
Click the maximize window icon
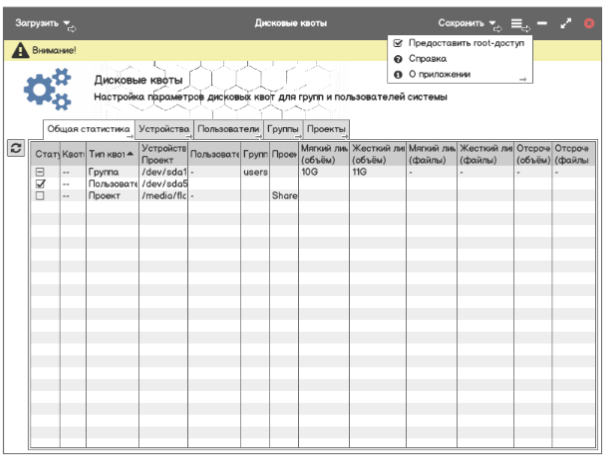(x=566, y=22)
